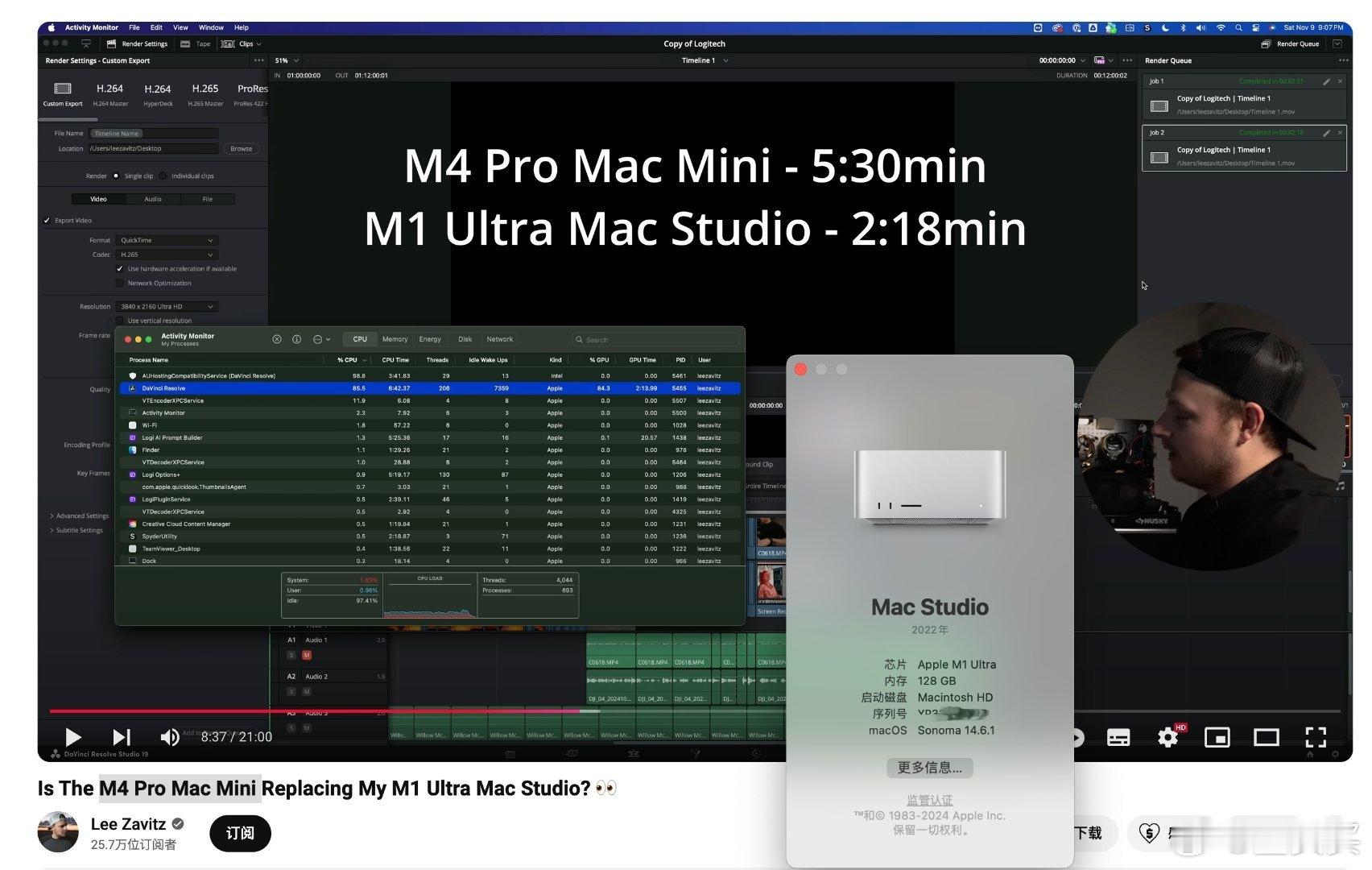Open Lee Zavitz channel name link
This screenshot has width=1372, height=870.
[x=128, y=824]
